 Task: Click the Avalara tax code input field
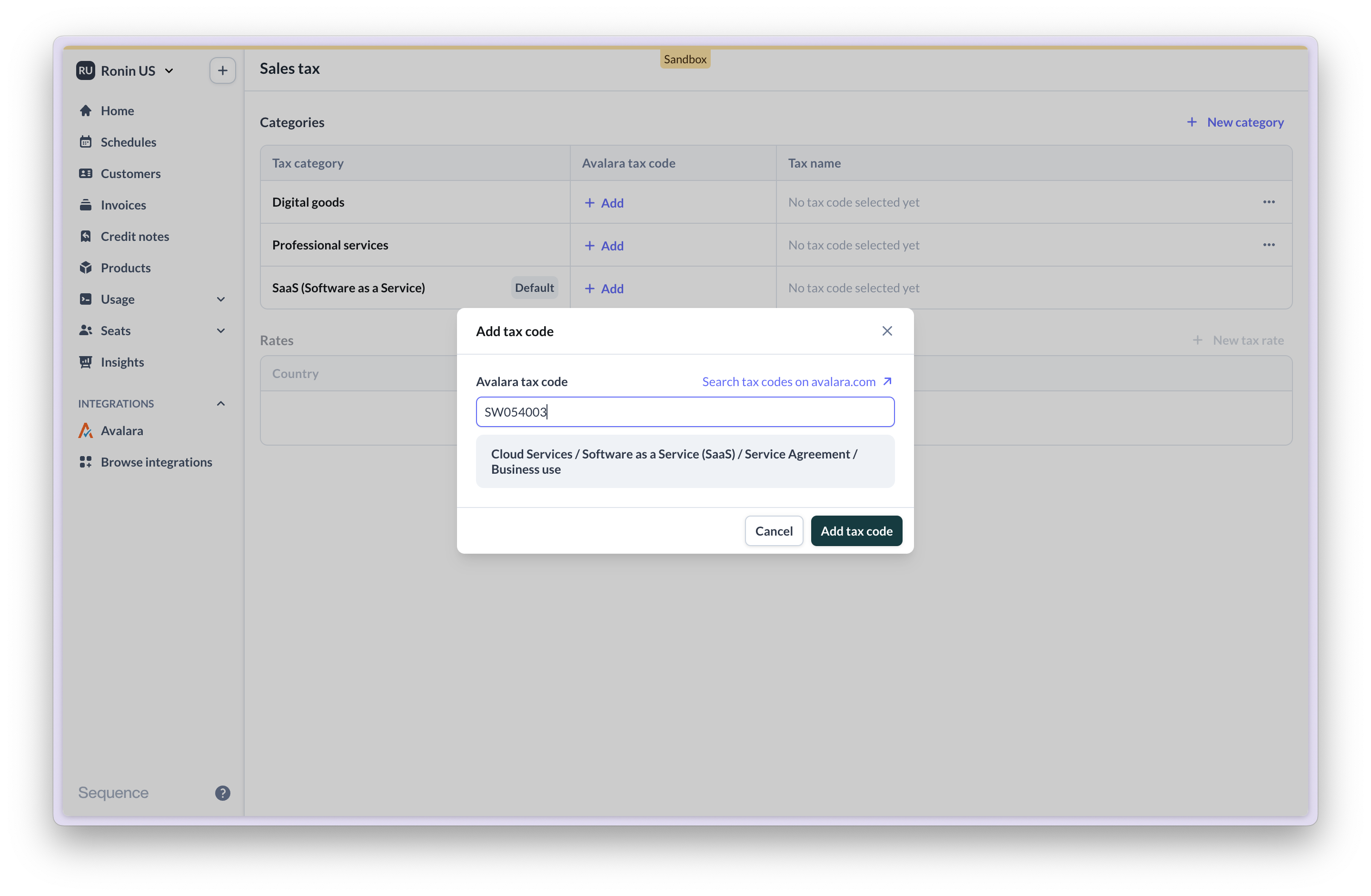click(685, 412)
